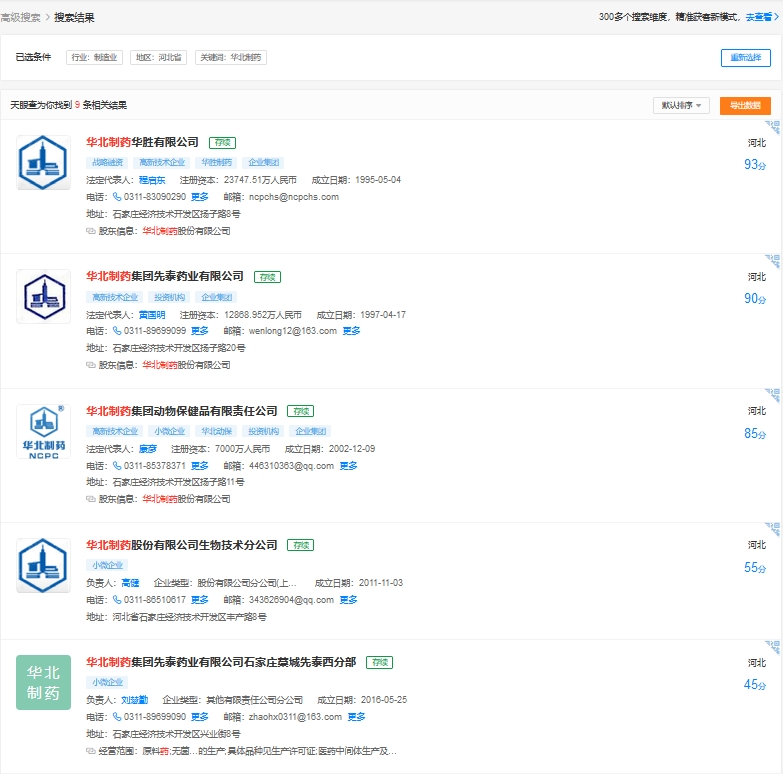Click address 石家庄经济技术开发区扬子路20号

coord(179,348)
